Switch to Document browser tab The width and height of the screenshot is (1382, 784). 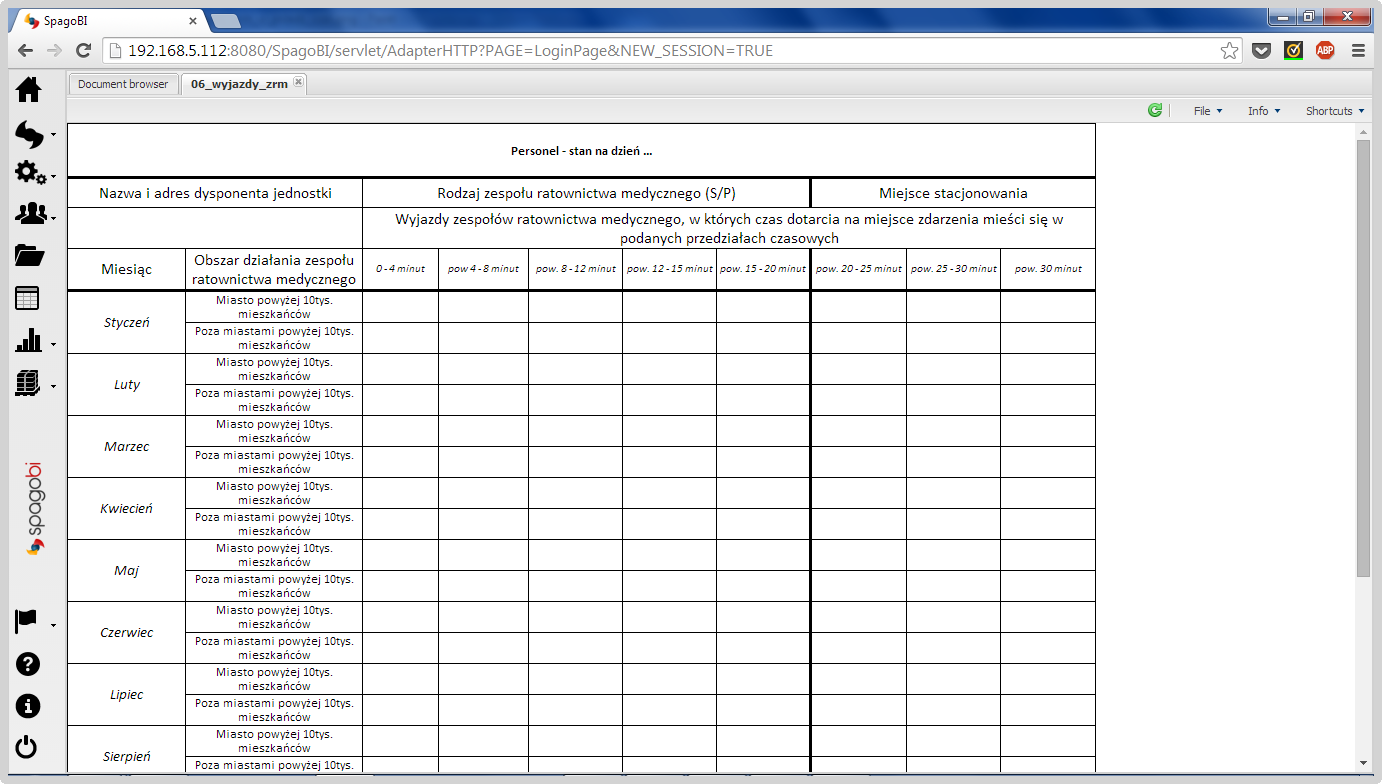(x=123, y=84)
